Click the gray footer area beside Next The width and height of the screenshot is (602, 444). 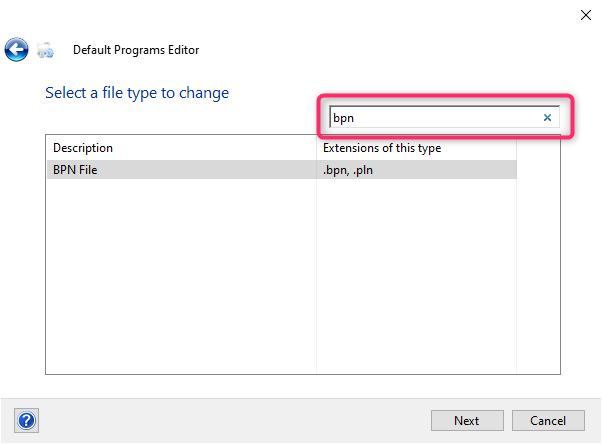234,421
